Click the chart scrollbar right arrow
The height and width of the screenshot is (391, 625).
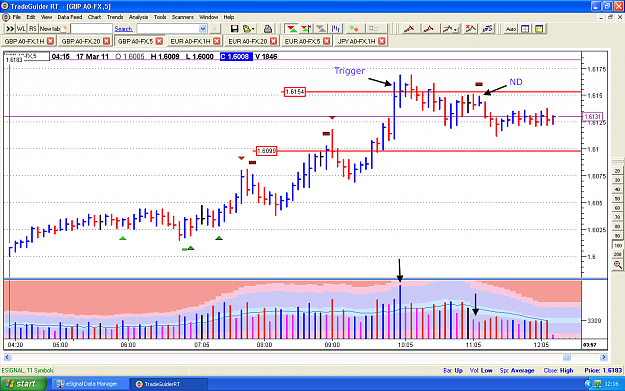[x=603, y=357]
